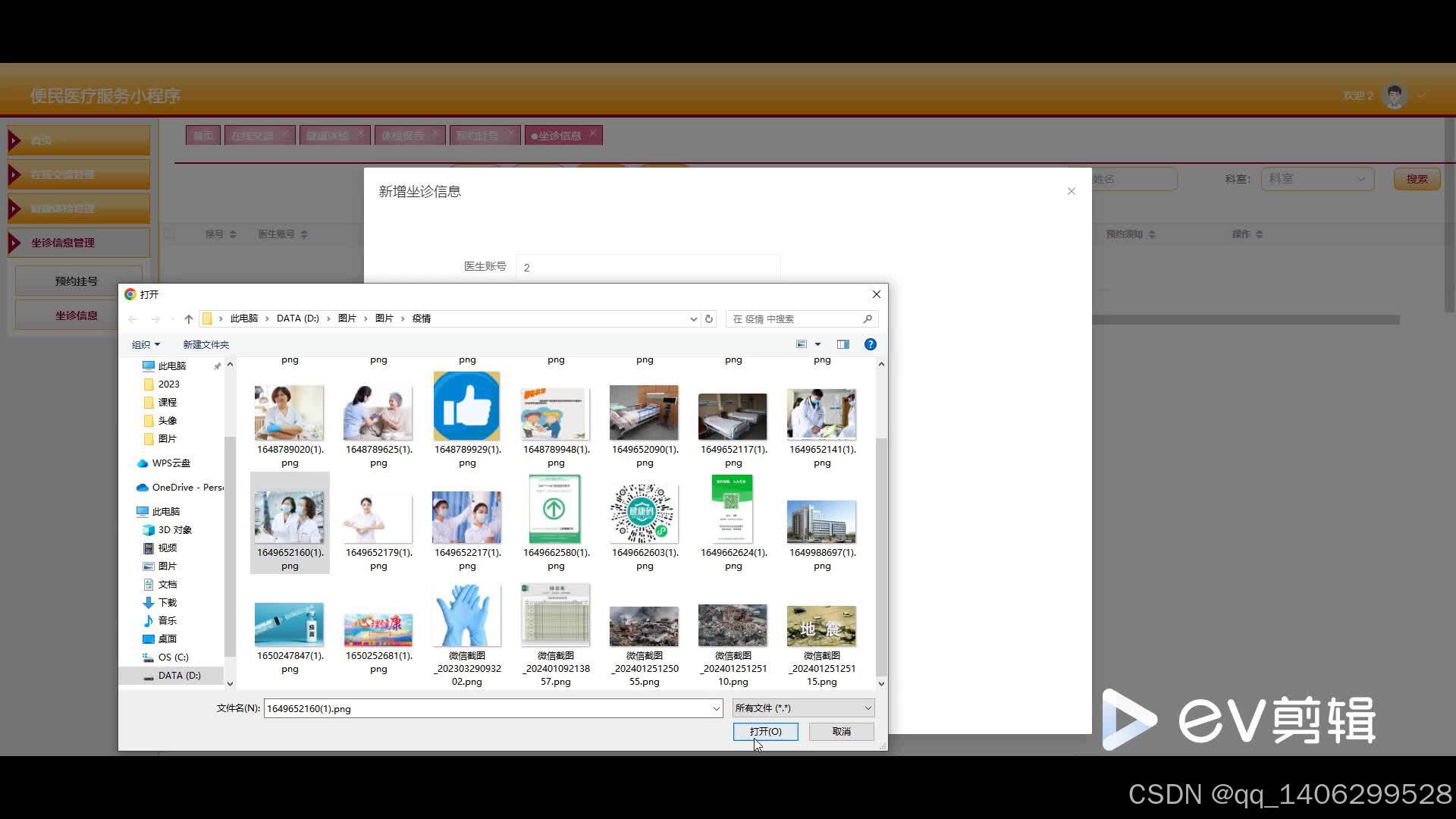Select the blue thumbs-up image thumbnail
Screen dimensions: 1456x819
pos(466,406)
